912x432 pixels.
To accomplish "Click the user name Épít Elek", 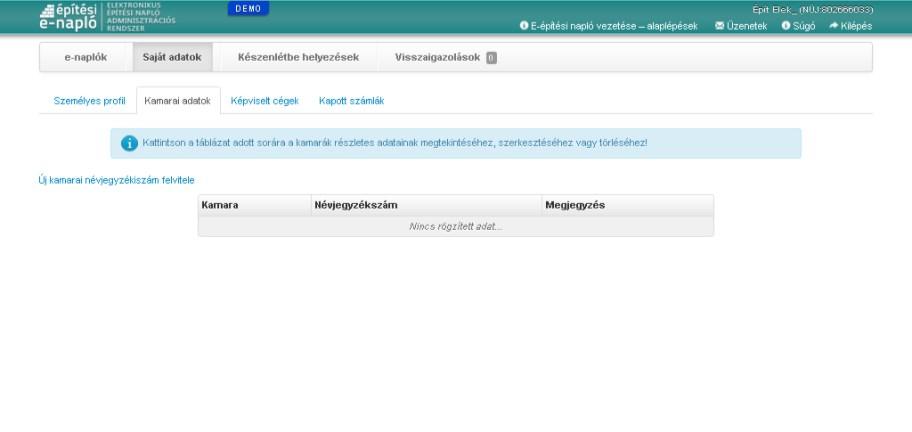I will click(813, 10).
